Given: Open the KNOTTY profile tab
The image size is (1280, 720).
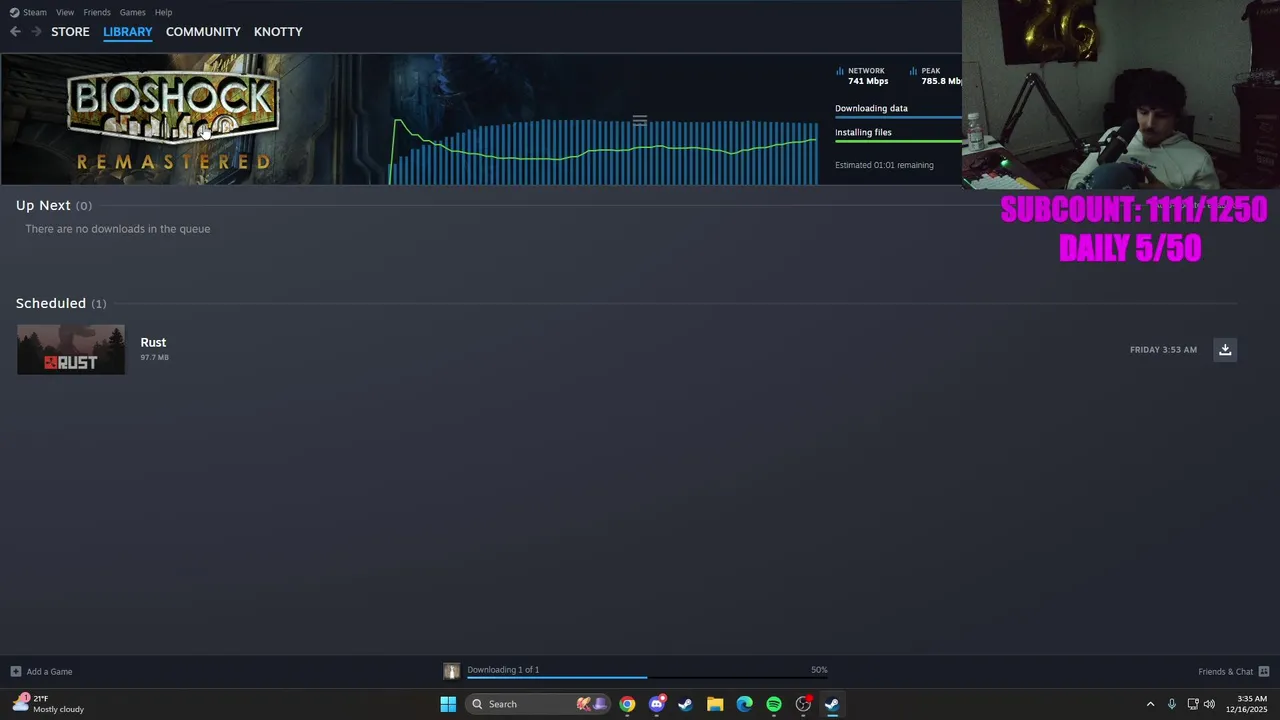Looking at the screenshot, I should [x=278, y=32].
